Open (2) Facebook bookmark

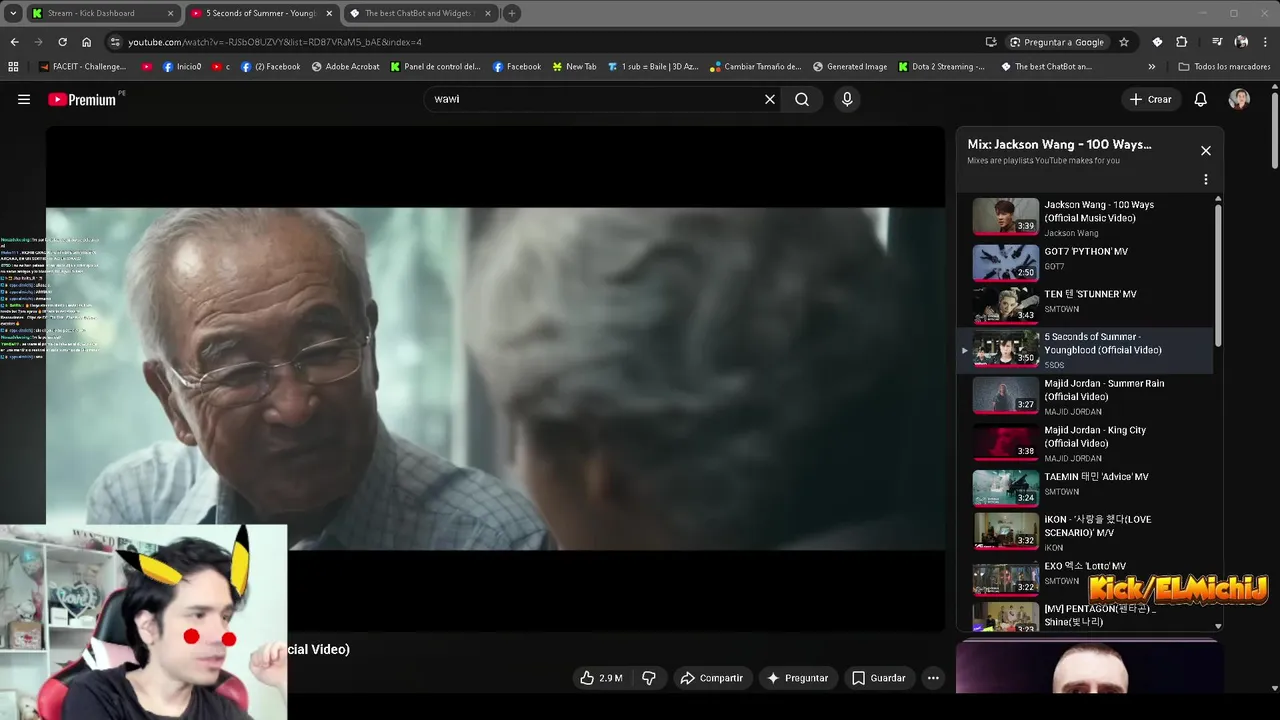(269, 67)
